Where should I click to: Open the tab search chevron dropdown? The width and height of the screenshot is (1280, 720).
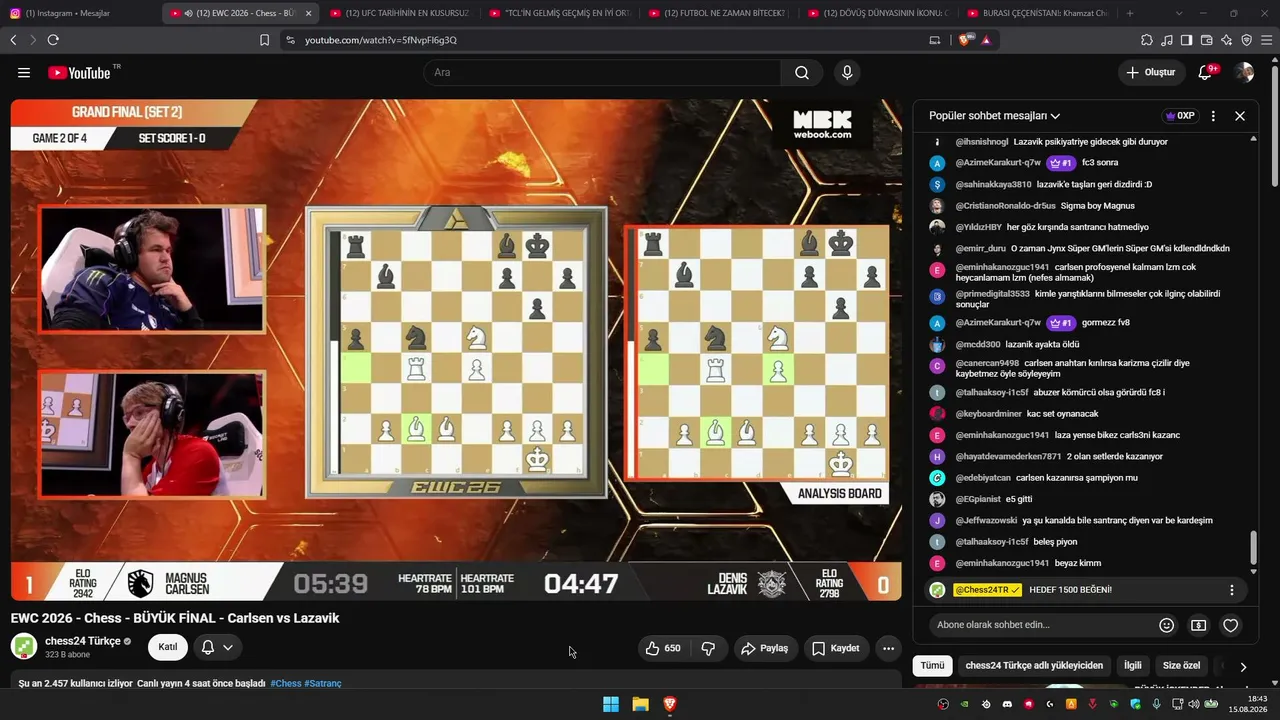[x=1179, y=13]
